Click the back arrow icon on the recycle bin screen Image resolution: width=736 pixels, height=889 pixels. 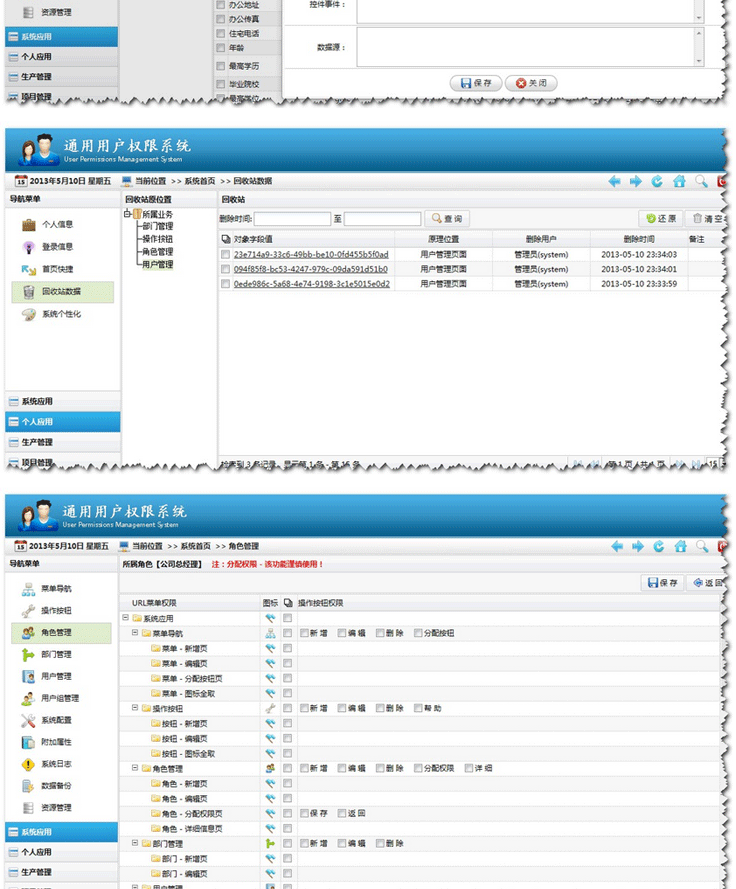pyautogui.click(x=614, y=181)
